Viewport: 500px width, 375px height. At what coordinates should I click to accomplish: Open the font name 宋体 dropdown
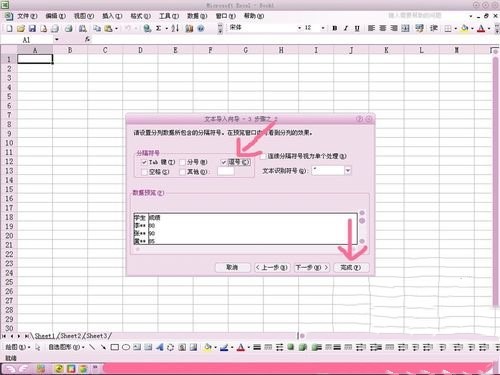tap(299, 28)
